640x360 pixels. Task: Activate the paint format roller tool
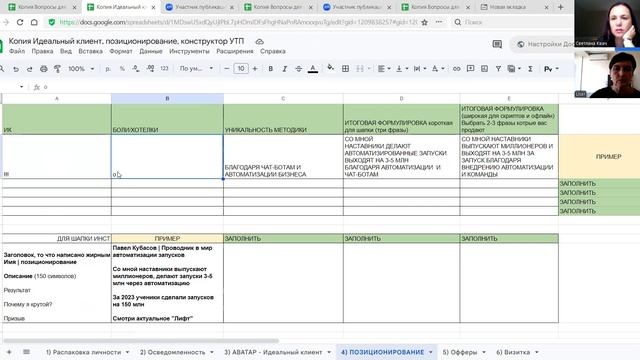(58, 69)
